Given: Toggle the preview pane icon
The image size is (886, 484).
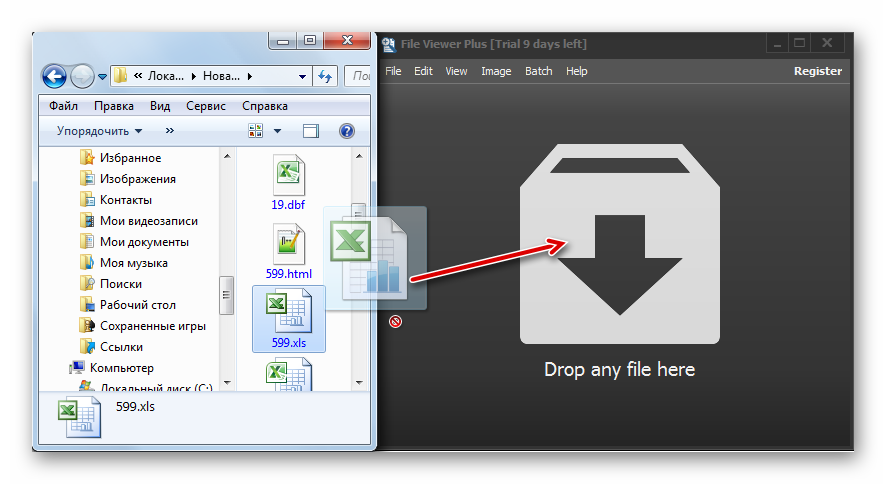Looking at the screenshot, I should [311, 131].
